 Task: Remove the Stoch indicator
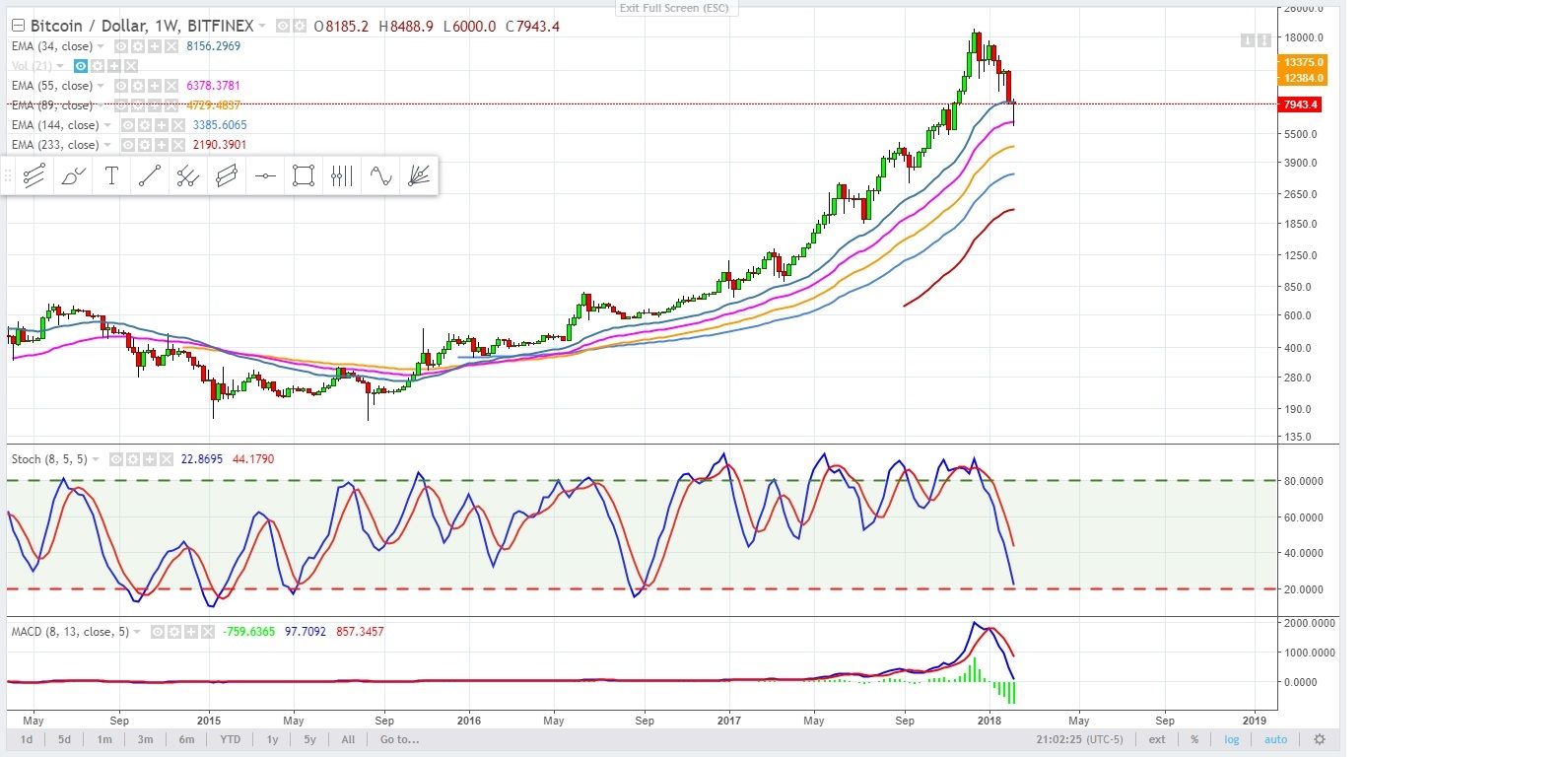(x=167, y=459)
